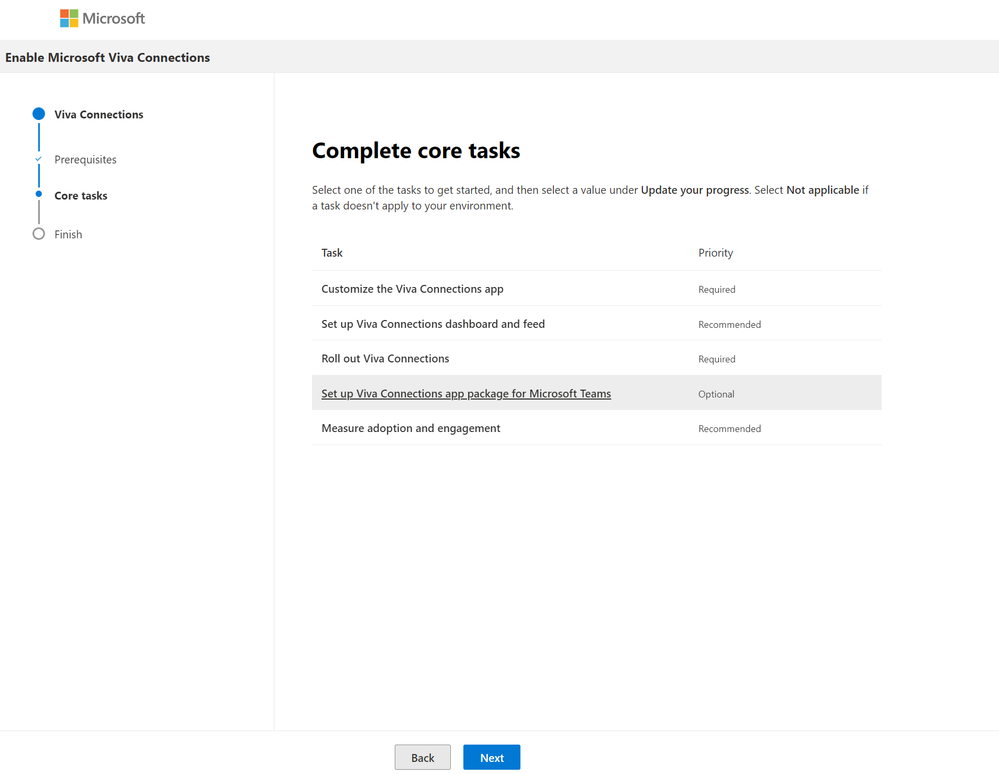Click the Prerequisites checkmark icon

38,159
